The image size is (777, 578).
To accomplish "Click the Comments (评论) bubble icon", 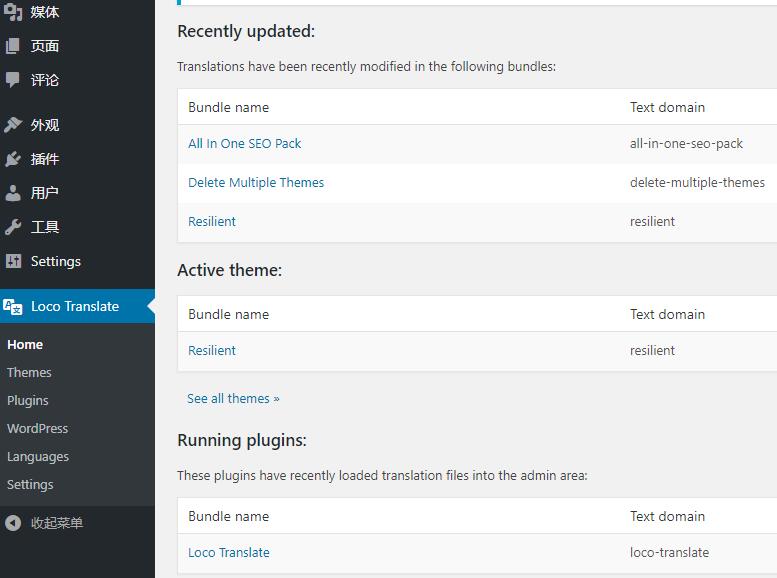I will point(13,79).
